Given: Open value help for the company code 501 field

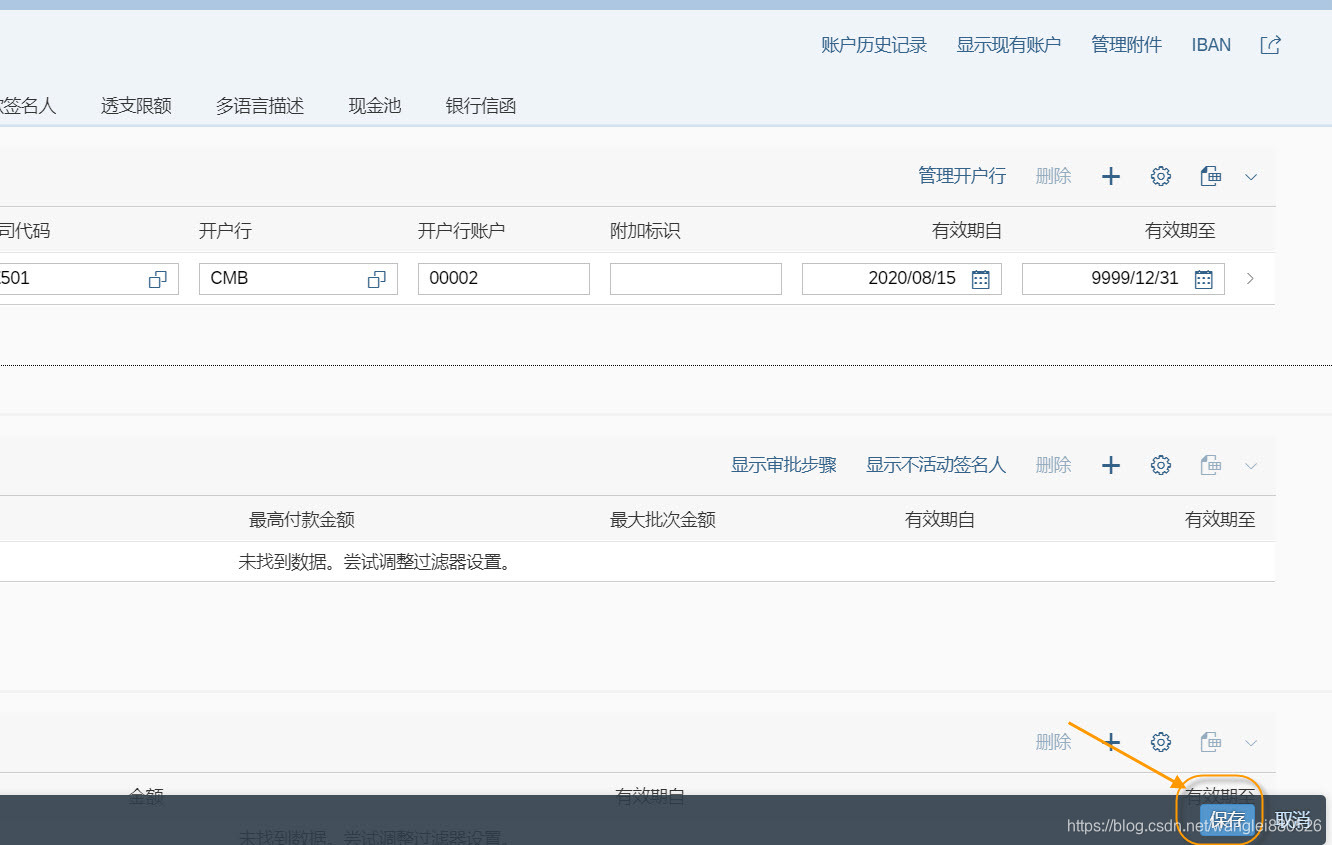Looking at the screenshot, I should pos(157,280).
